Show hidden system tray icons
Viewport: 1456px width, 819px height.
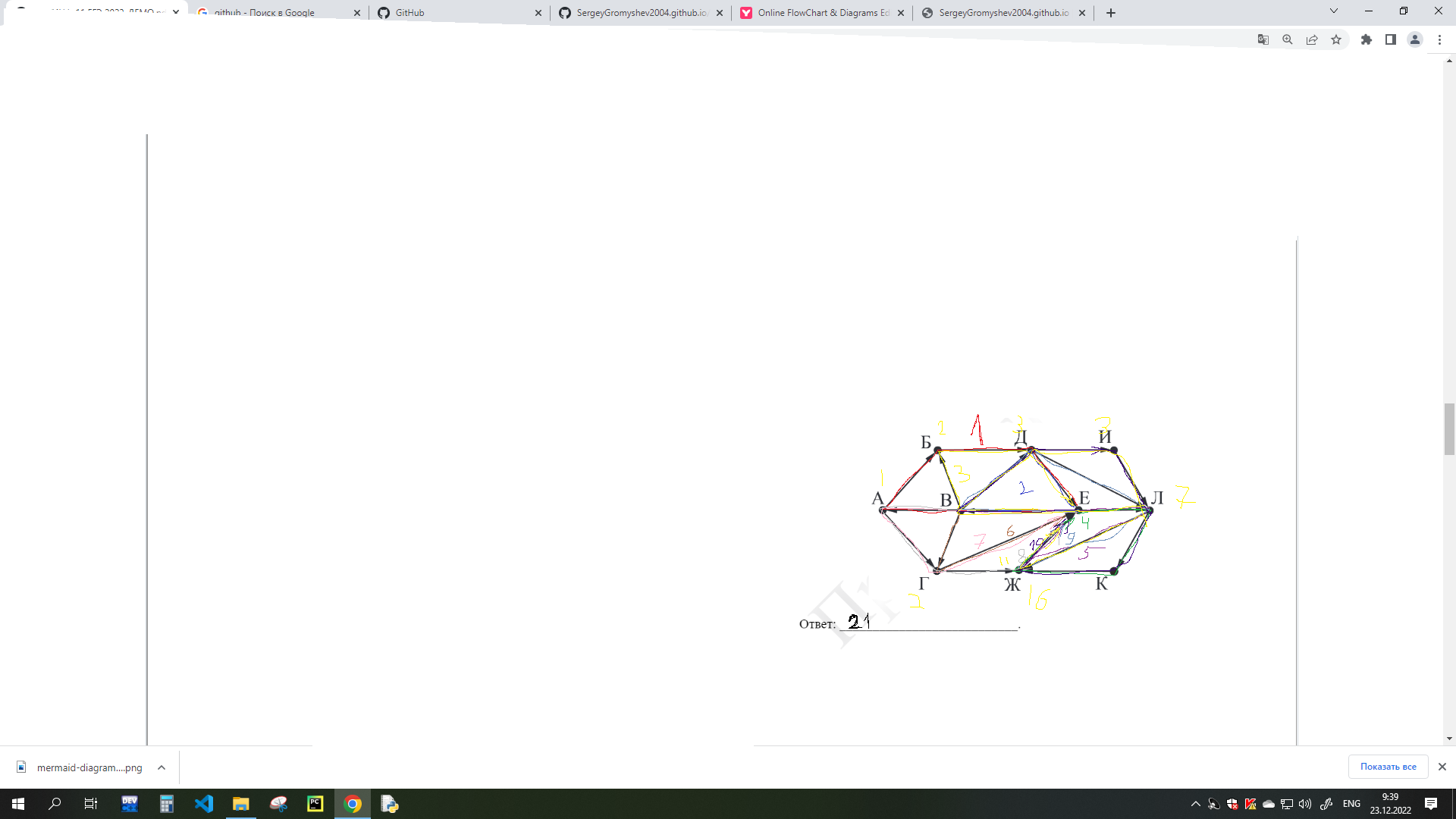tap(1196, 804)
